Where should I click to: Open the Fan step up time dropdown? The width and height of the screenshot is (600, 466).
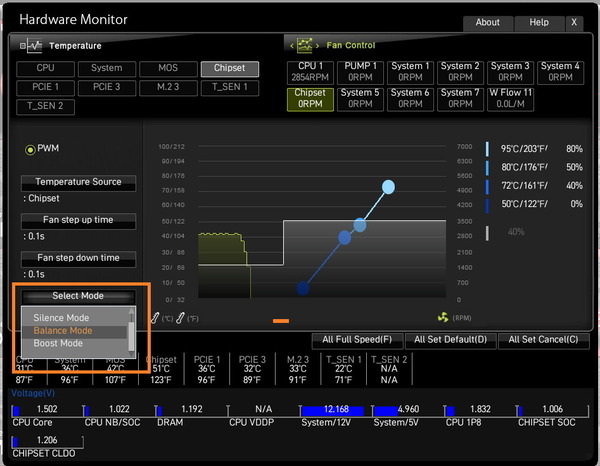pos(78,221)
